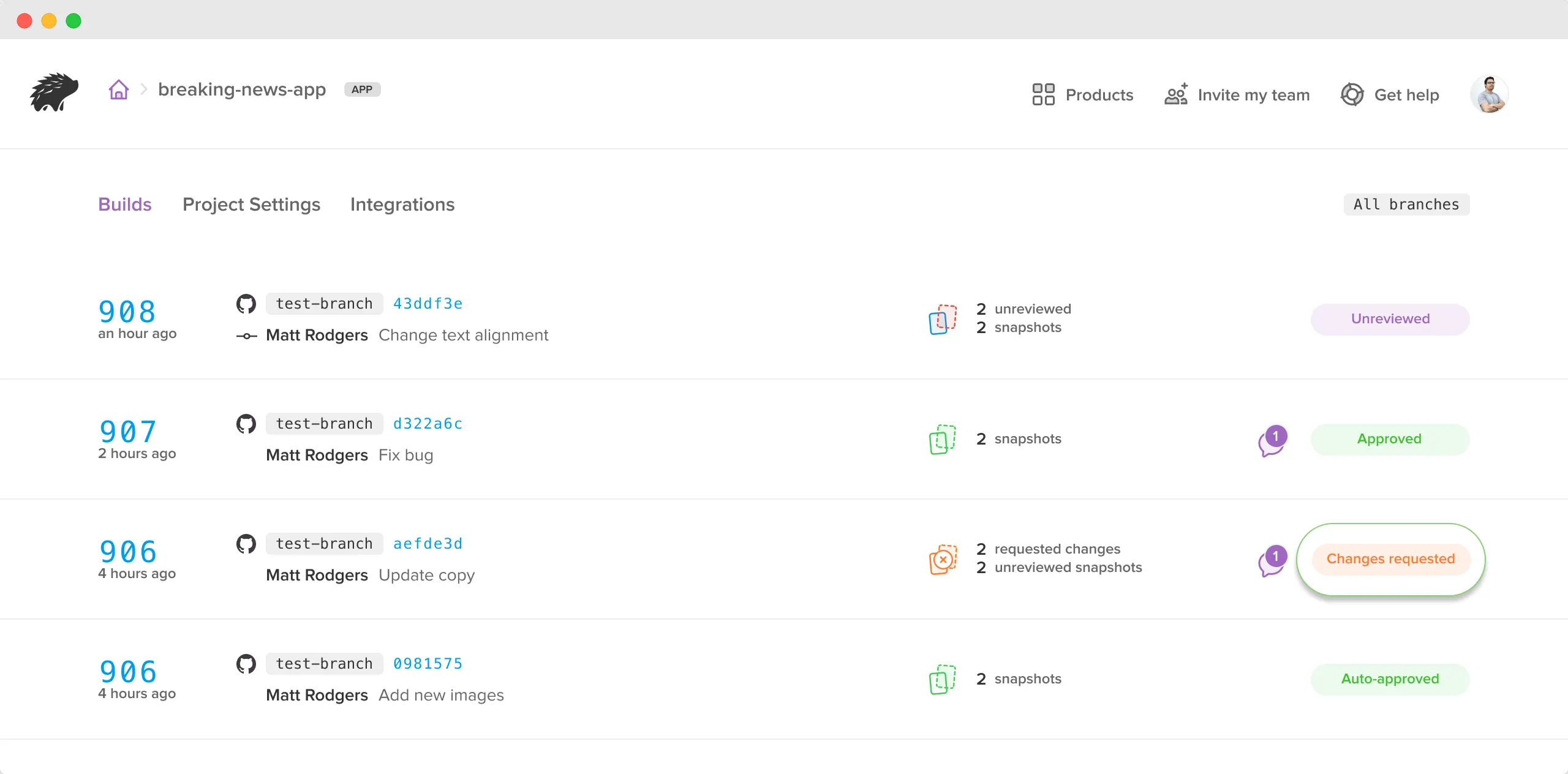The image size is (1568, 774).
Task: Select the Builds tab
Action: pyautogui.click(x=124, y=205)
